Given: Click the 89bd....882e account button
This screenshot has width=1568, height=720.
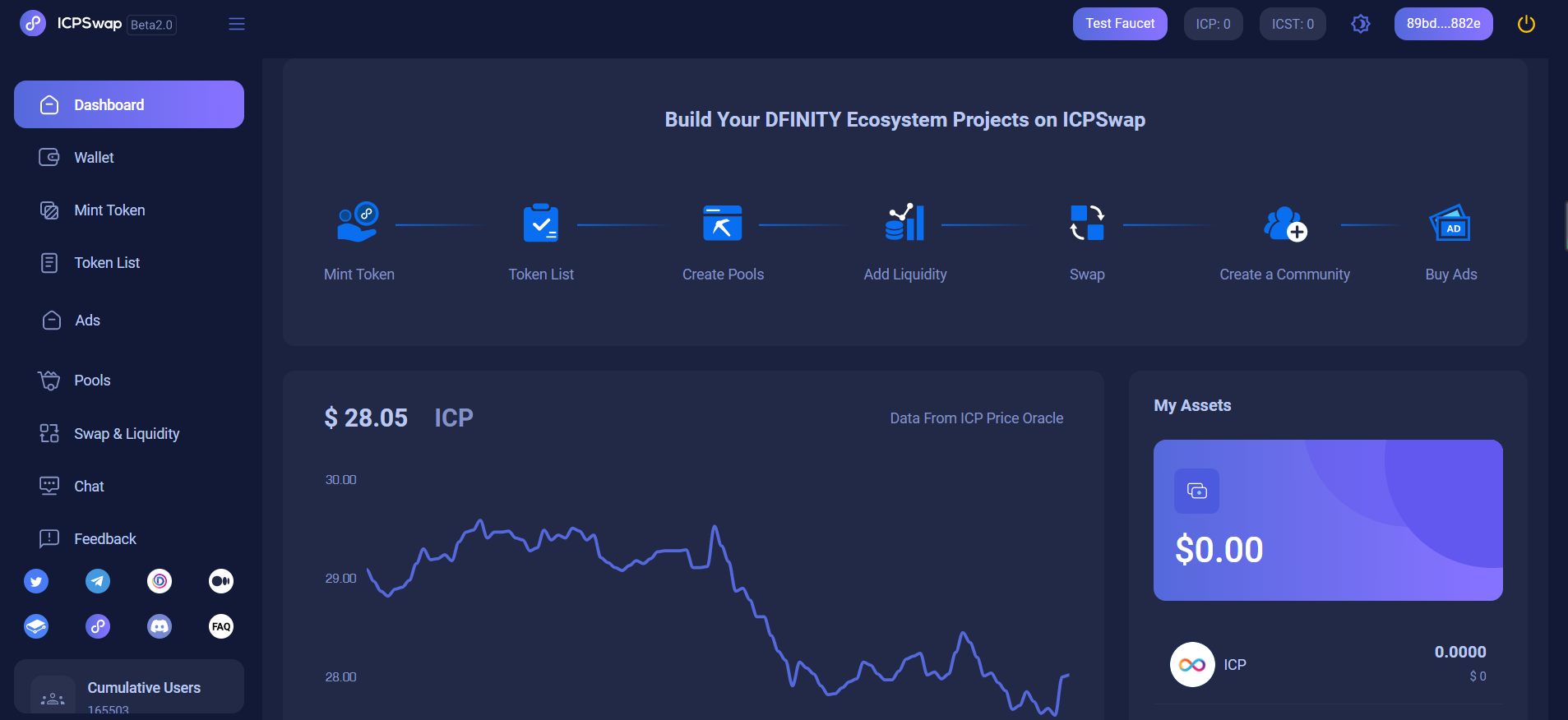Looking at the screenshot, I should point(1443,24).
